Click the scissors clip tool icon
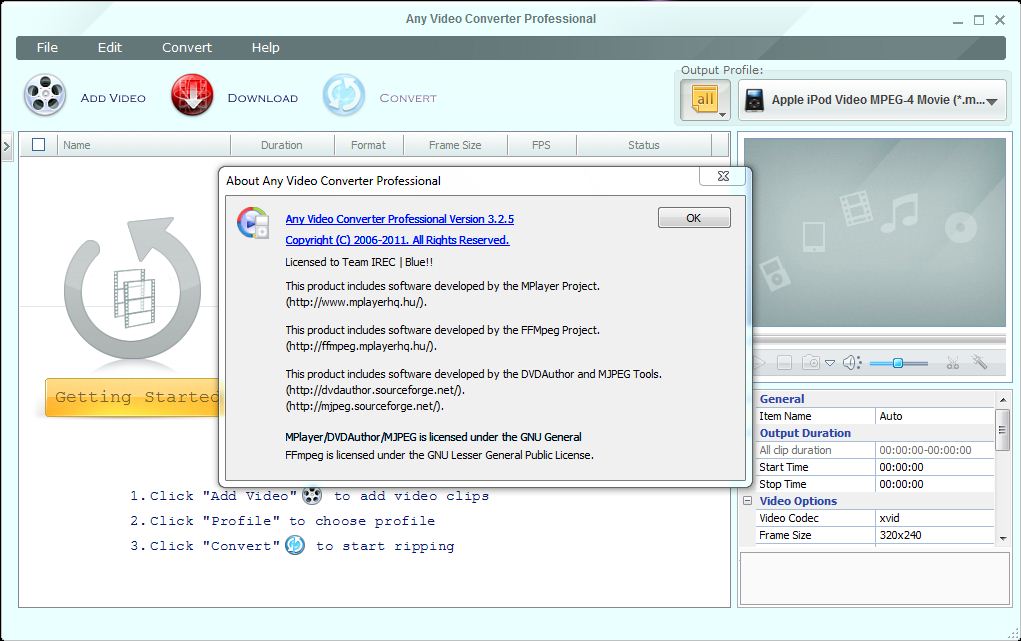This screenshot has height=641, width=1021. tap(953, 363)
